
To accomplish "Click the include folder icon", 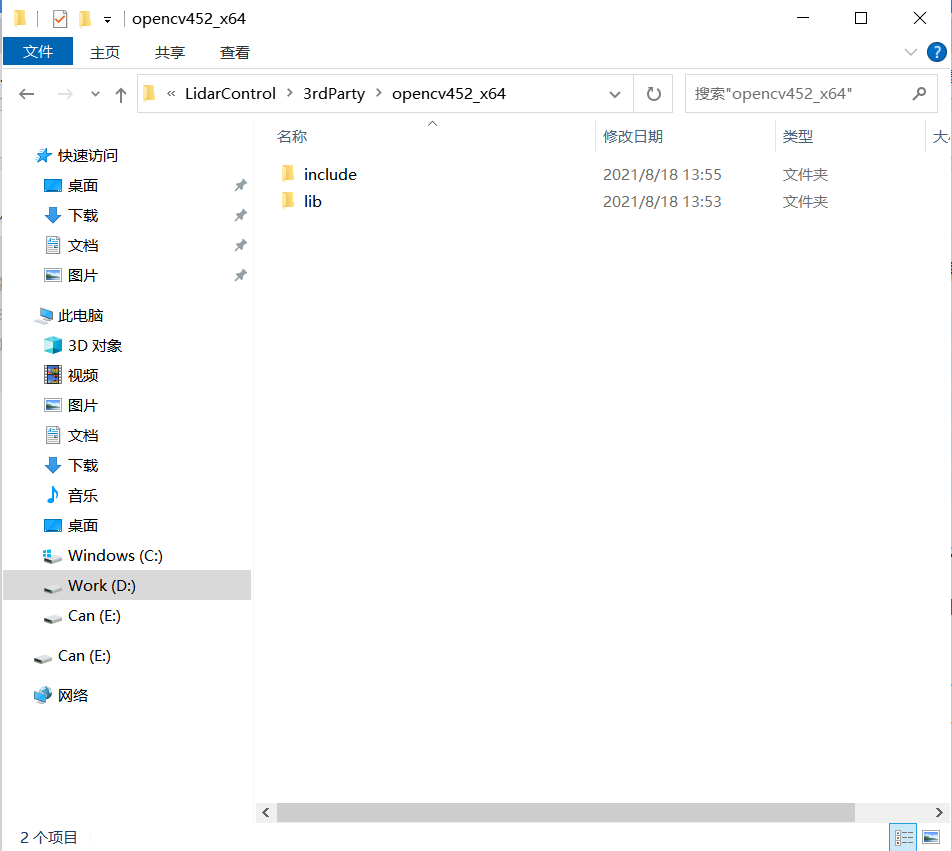I will coord(288,174).
